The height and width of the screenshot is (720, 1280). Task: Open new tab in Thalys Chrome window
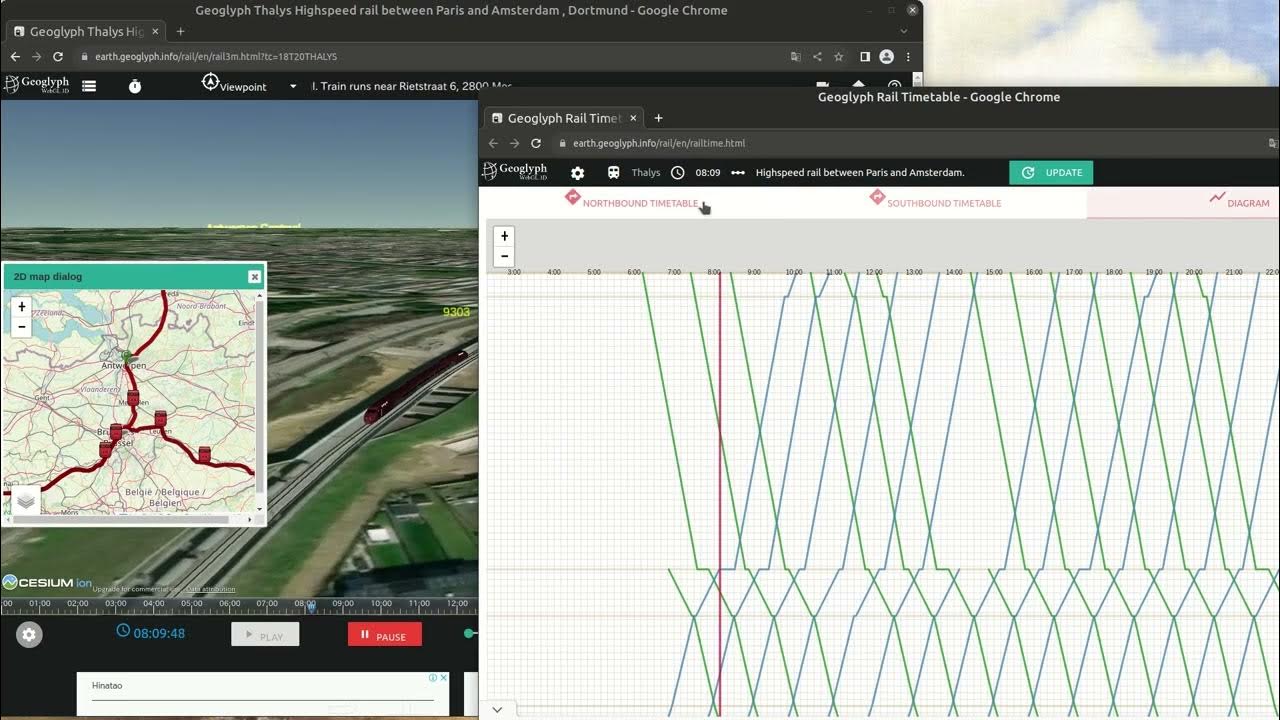coord(180,31)
